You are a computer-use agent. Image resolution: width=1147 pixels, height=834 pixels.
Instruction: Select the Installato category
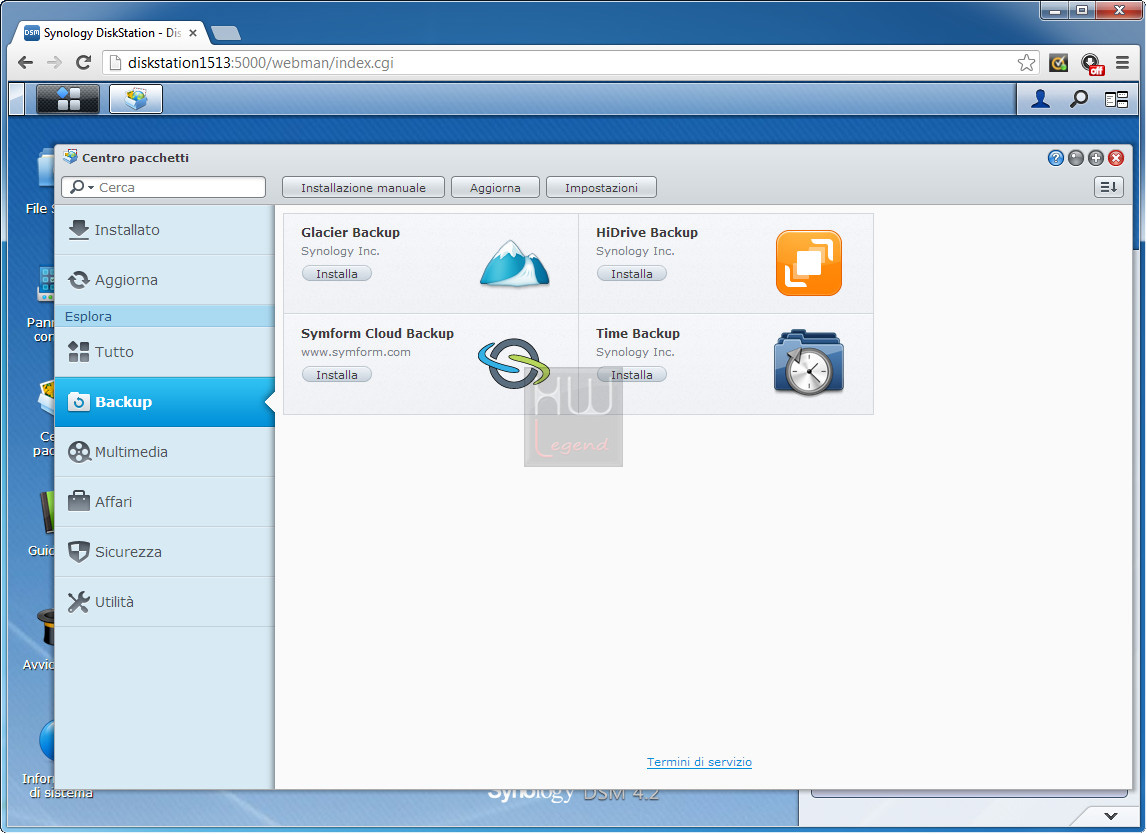point(165,230)
